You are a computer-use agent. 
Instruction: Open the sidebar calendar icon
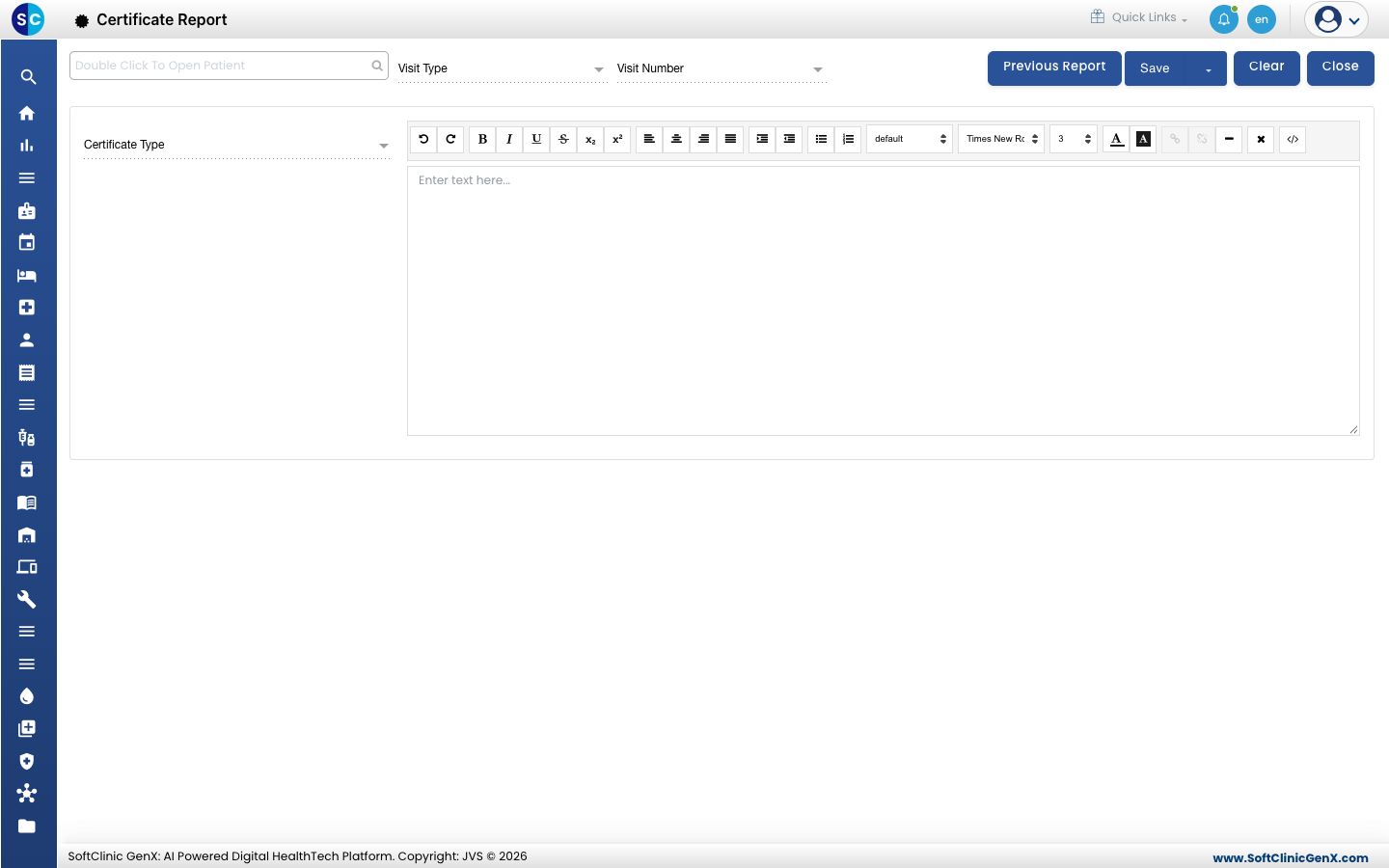[27, 243]
